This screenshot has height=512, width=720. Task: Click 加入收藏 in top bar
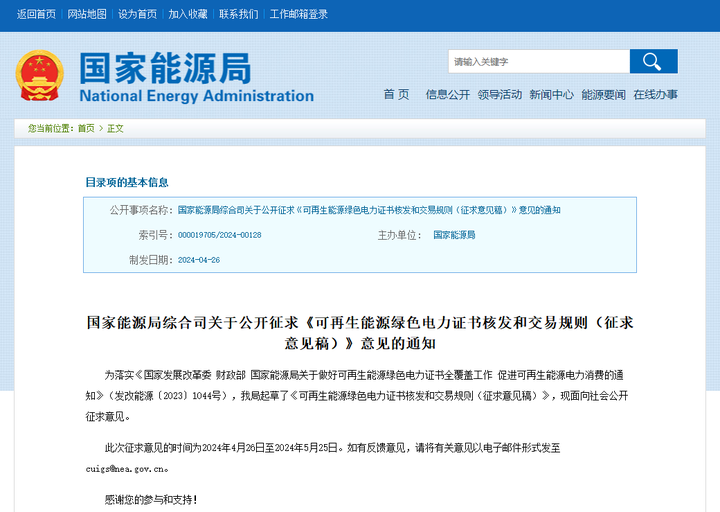point(188,14)
